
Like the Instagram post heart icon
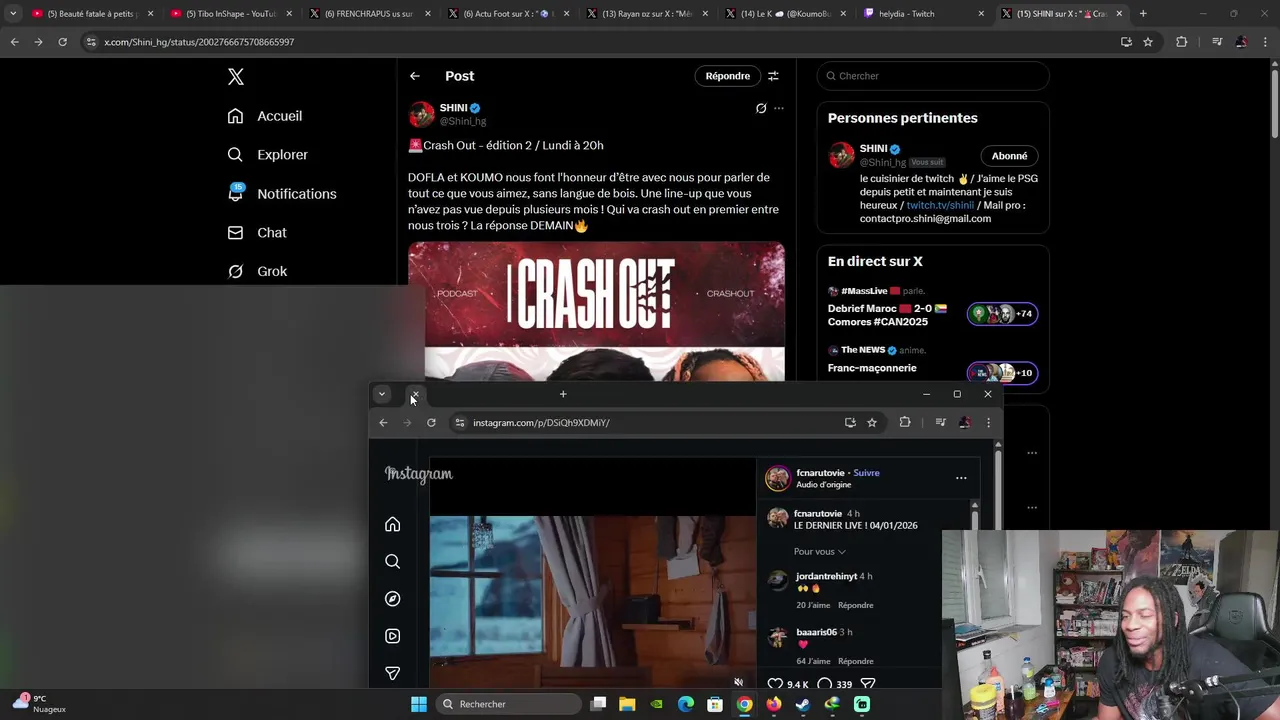pyautogui.click(x=775, y=684)
